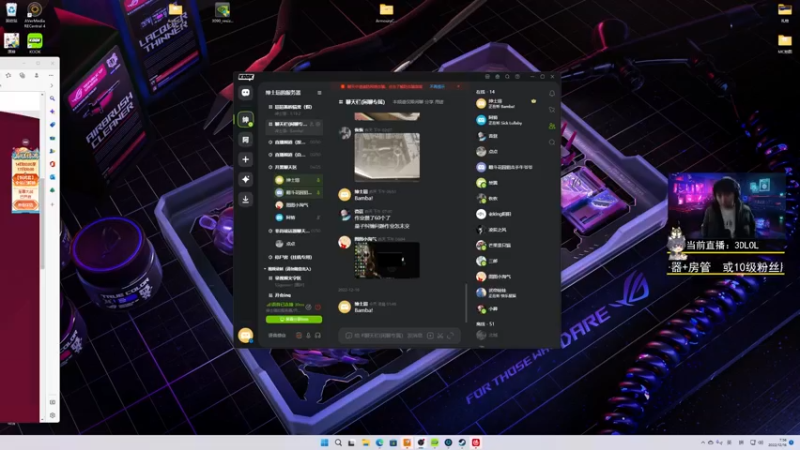Open Steam from the taskbar
800x450 pixels.
click(x=462, y=442)
